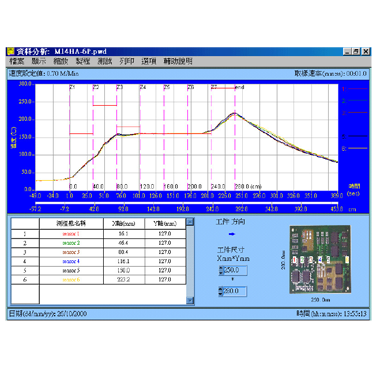Screen dimensions: 372x372
Task: Select the sensor 3 legend line
Action: (358, 113)
